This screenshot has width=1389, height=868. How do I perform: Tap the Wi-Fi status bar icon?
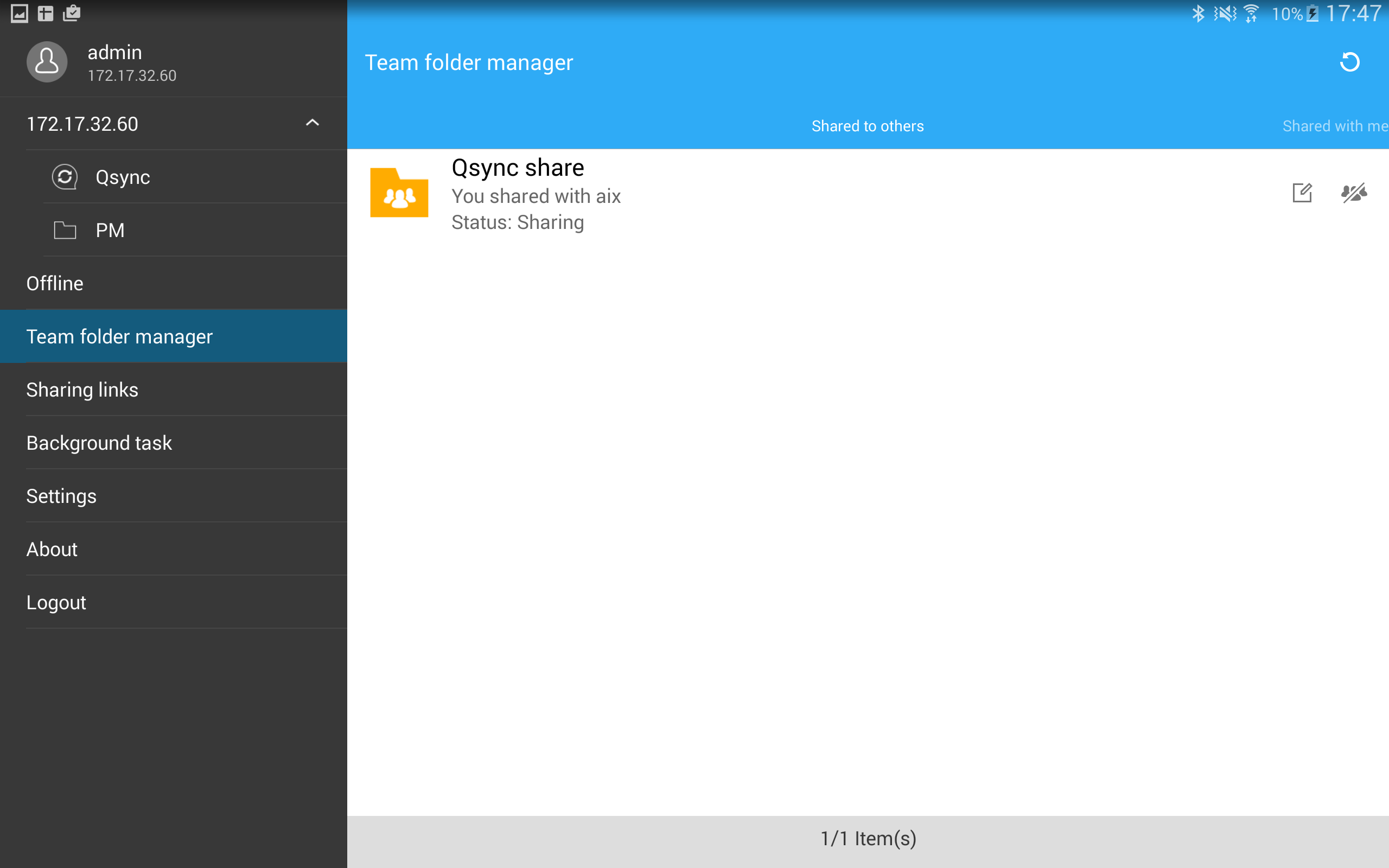click(1251, 13)
